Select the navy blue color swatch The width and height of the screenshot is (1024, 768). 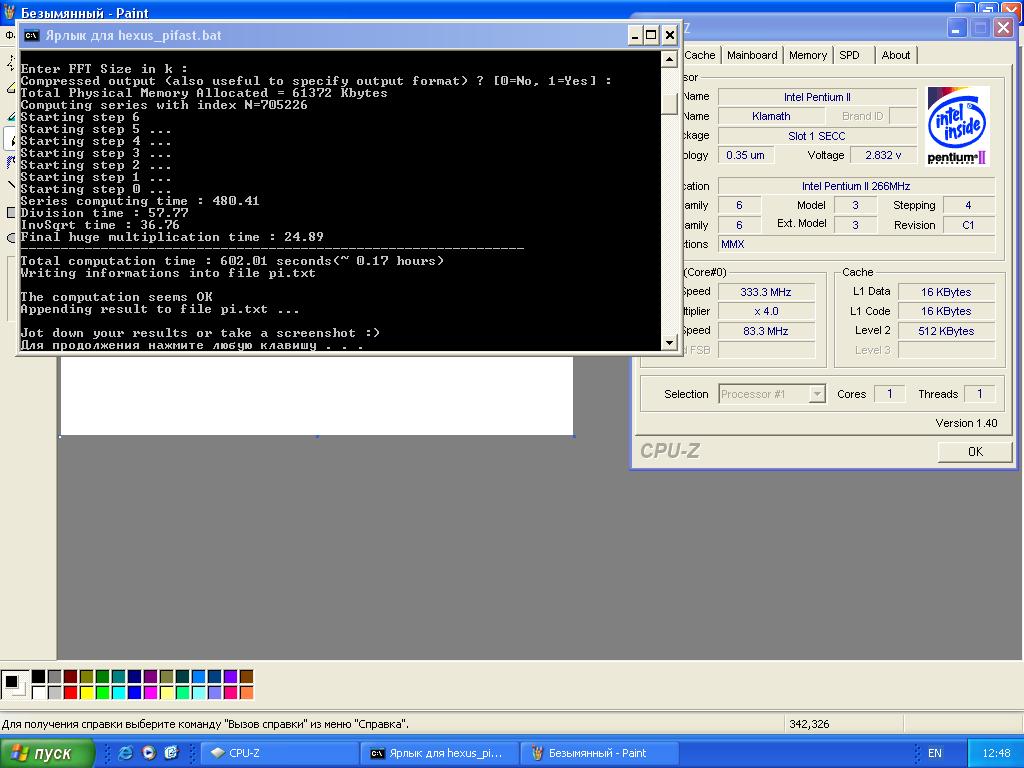[x=135, y=677]
